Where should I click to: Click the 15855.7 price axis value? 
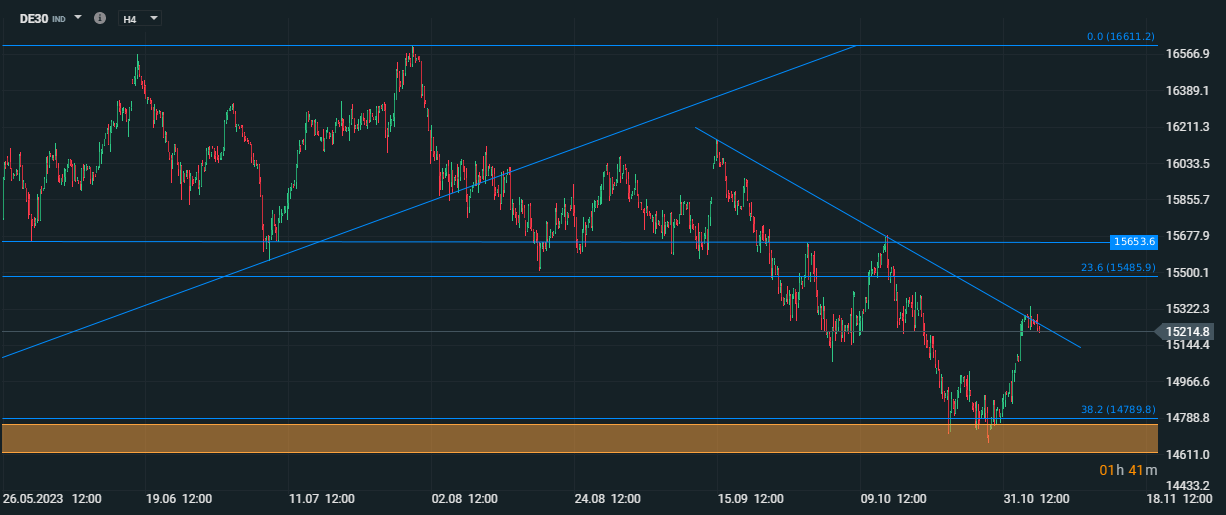(x=1188, y=199)
